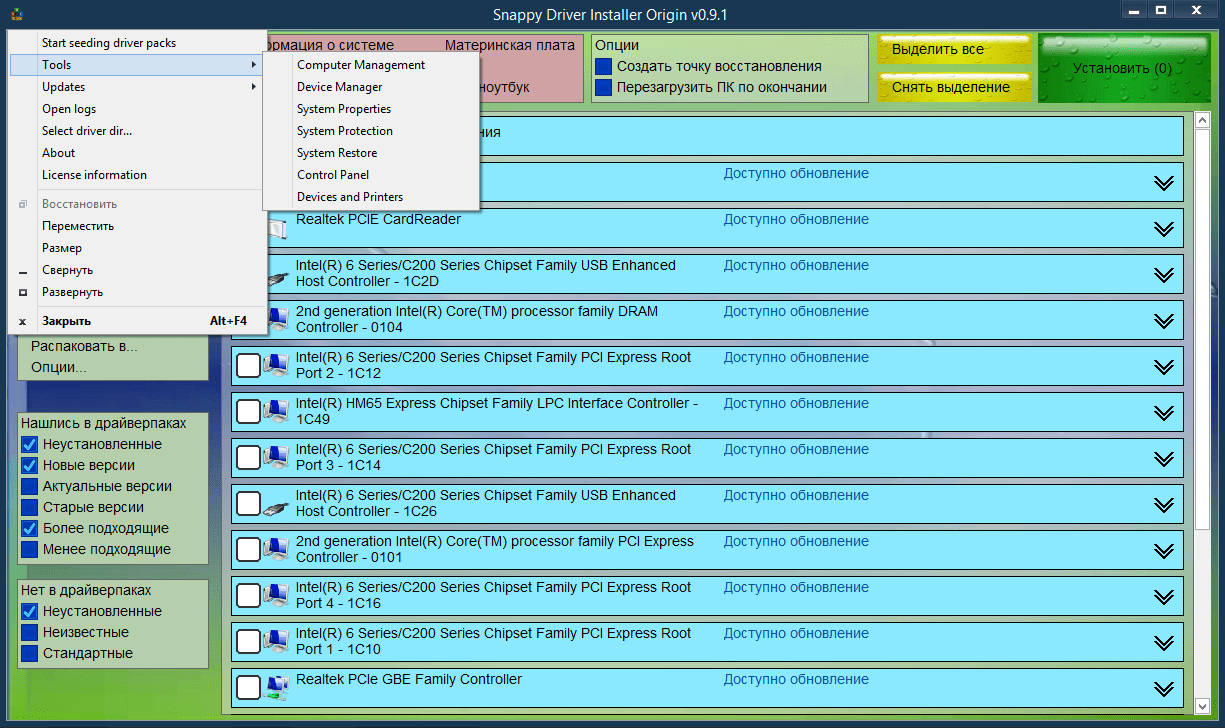
Task: Click the device icon for DRAM Controller 0104
Action: pyautogui.click(x=277, y=319)
